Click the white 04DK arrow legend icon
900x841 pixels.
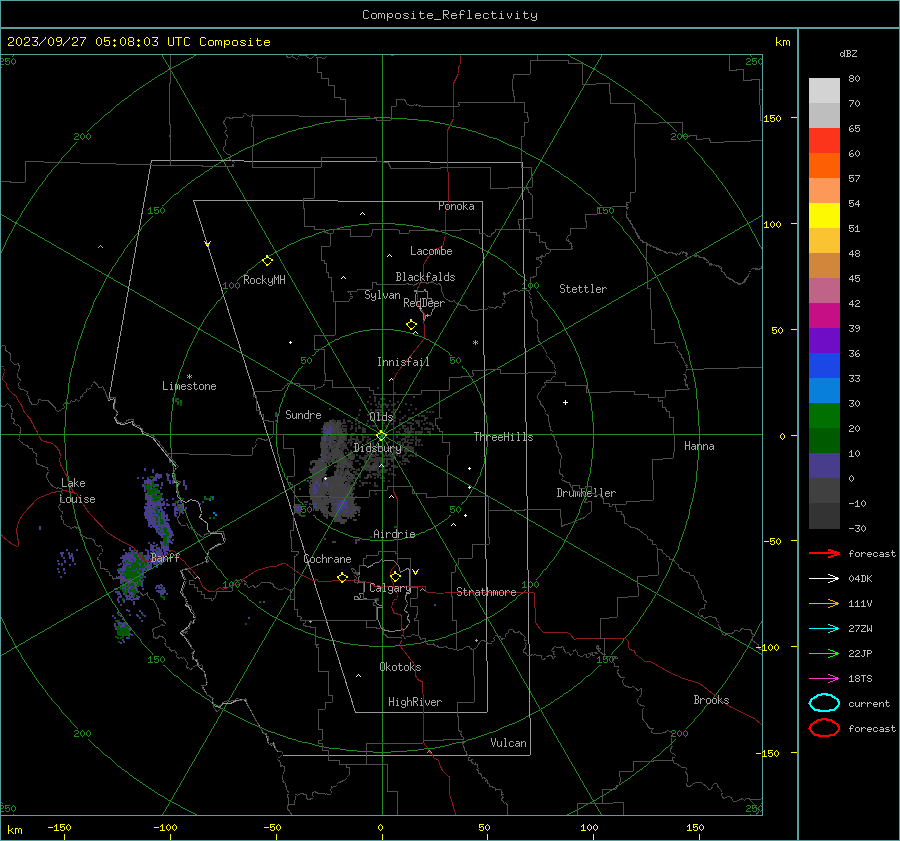tap(824, 578)
